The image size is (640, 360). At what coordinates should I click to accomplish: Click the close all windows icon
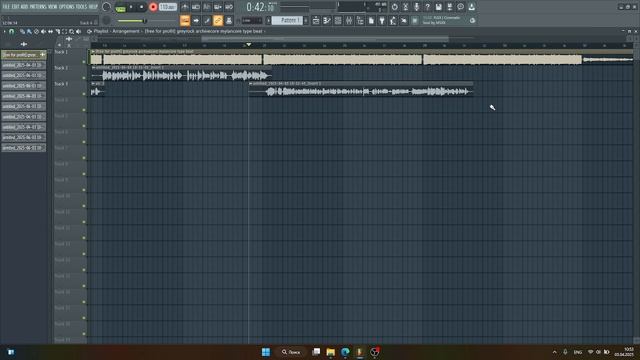click(x=404, y=20)
